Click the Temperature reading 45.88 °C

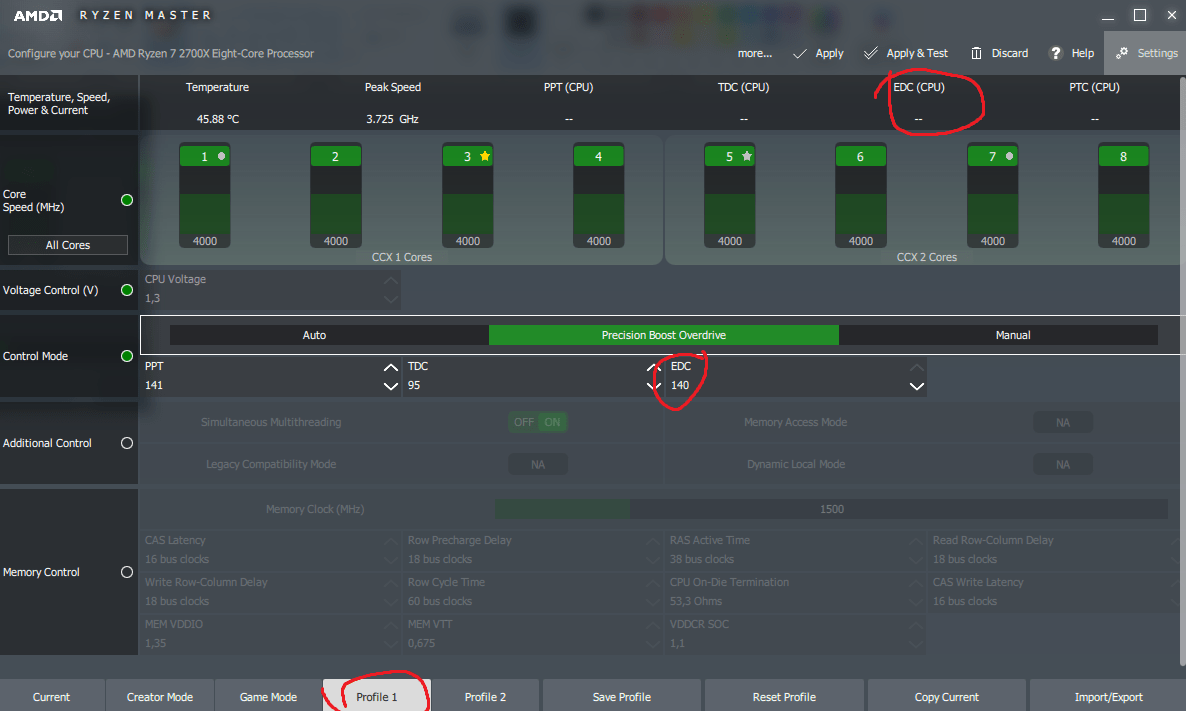(218, 119)
